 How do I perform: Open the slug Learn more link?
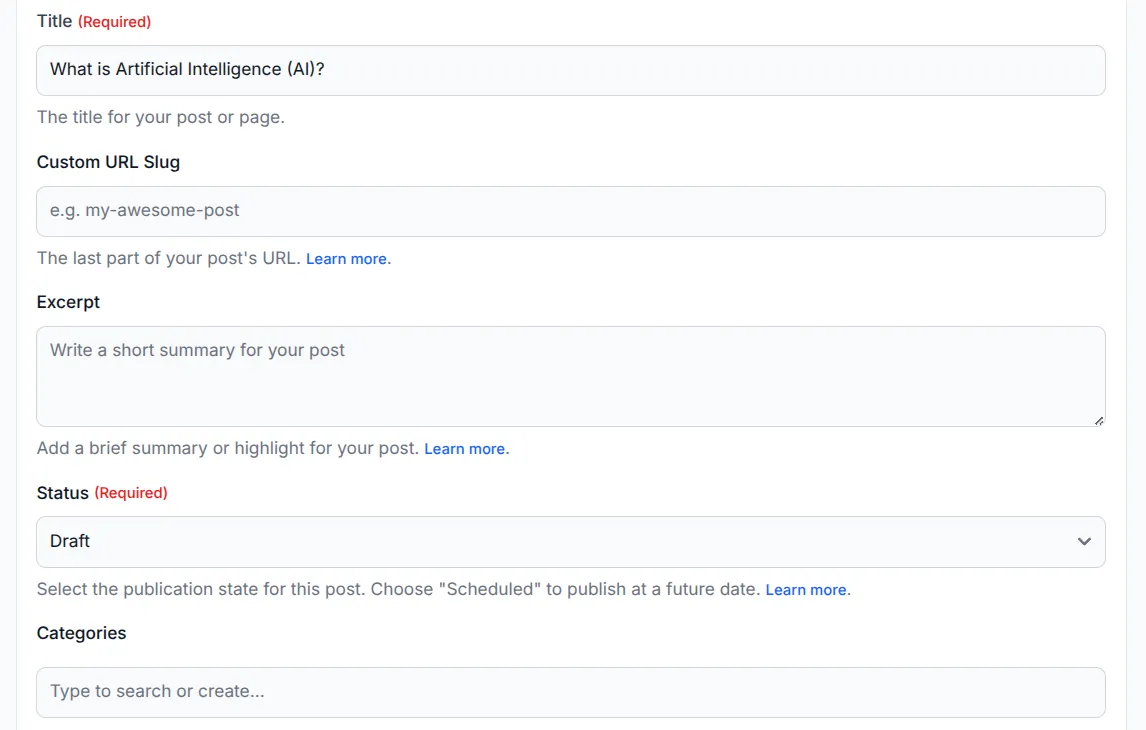347,258
